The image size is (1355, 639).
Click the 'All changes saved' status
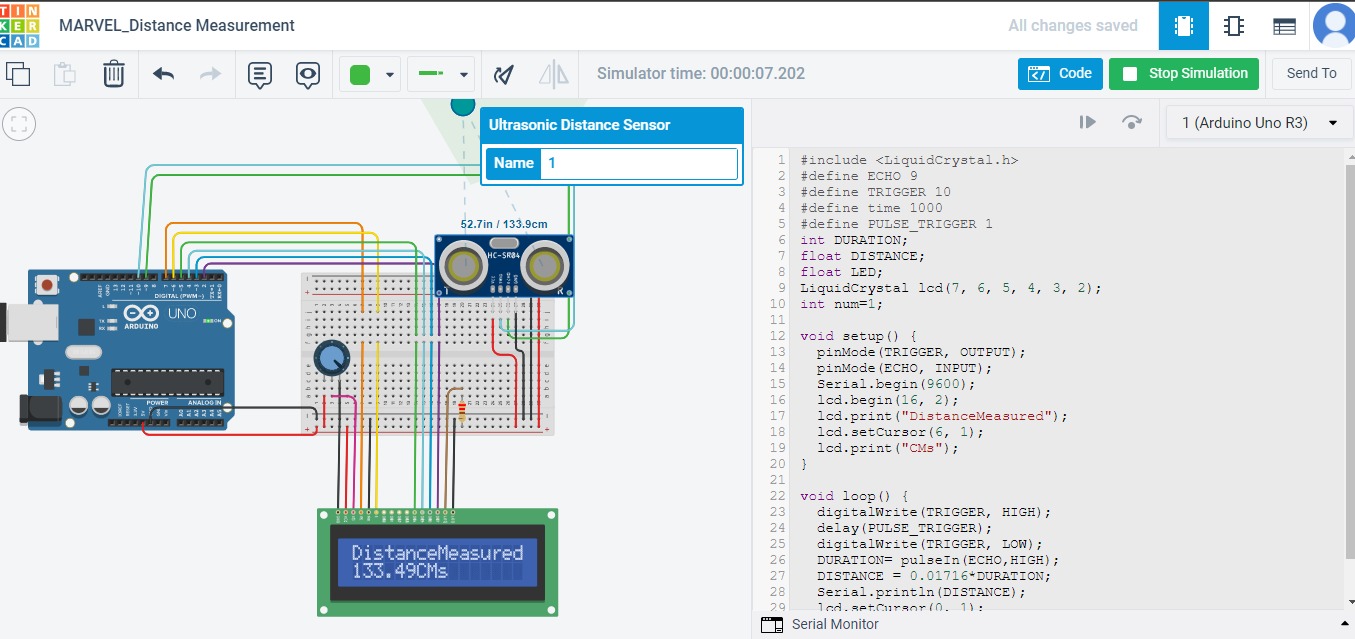(x=1073, y=26)
